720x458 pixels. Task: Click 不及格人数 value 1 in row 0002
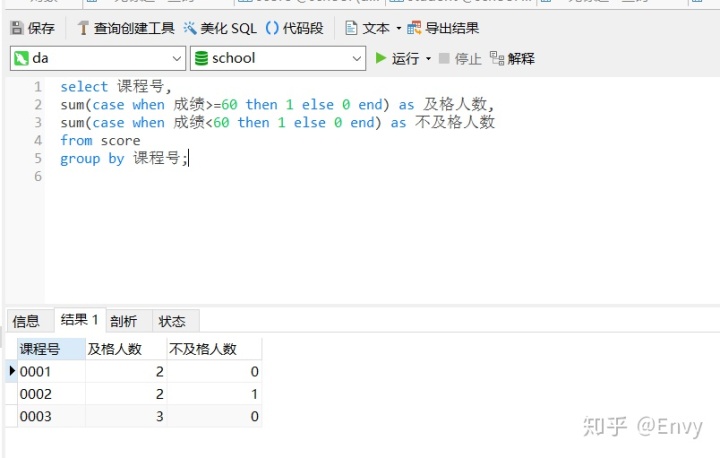pos(214,394)
